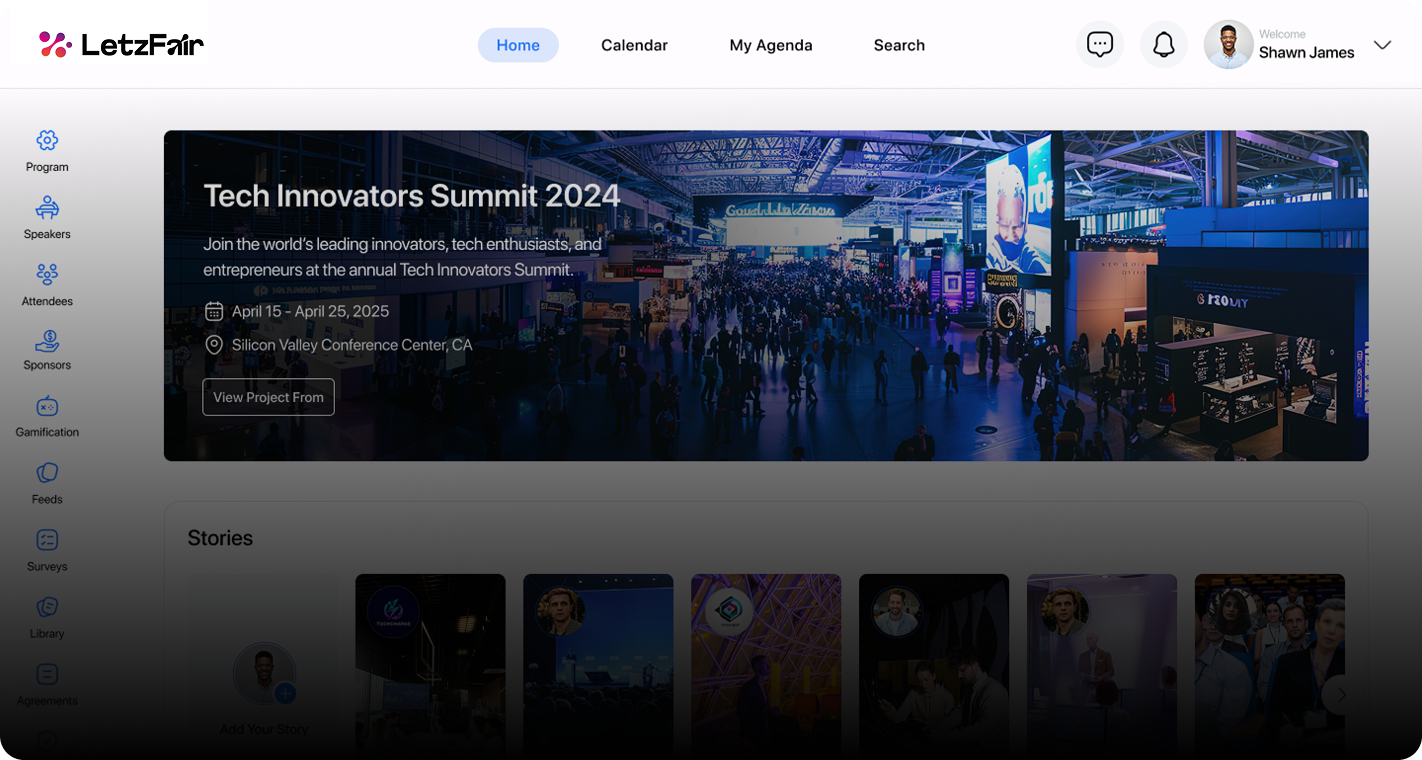Click the notifications bell icon
The width and height of the screenshot is (1422, 760).
pyautogui.click(x=1164, y=45)
